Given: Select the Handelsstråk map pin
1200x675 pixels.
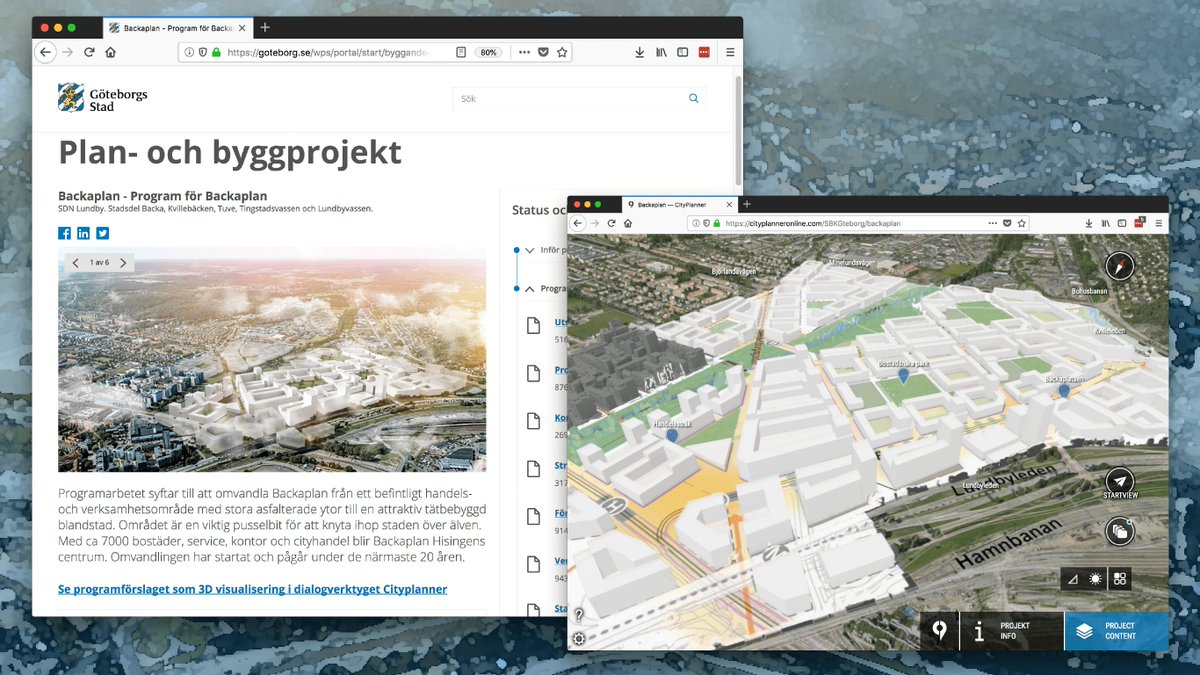Looking at the screenshot, I should [x=672, y=436].
